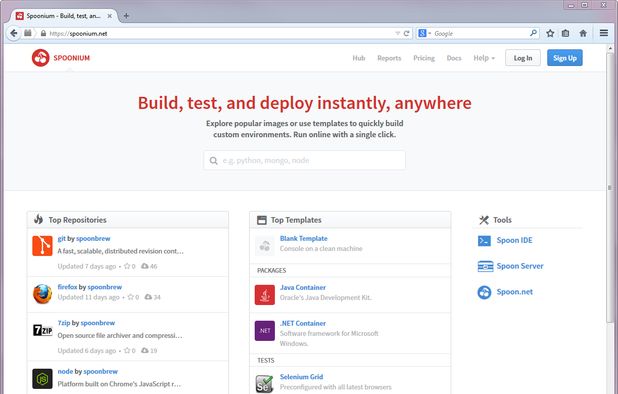Open the Spoon IDE link
The height and width of the screenshot is (394, 618).
[514, 240]
